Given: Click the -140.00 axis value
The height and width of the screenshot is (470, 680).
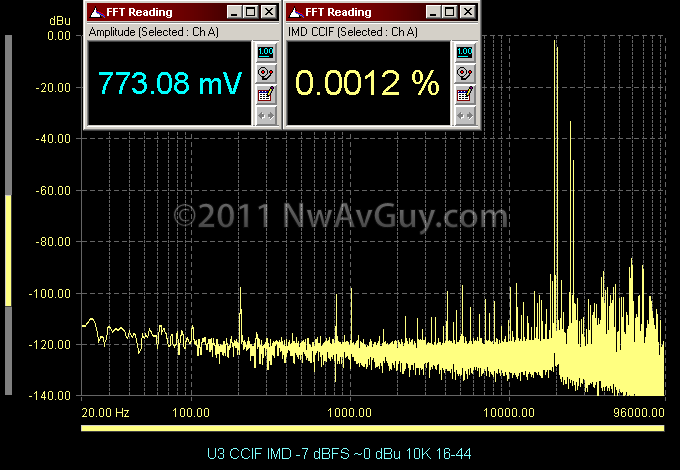Looking at the screenshot, I should tap(49, 395).
